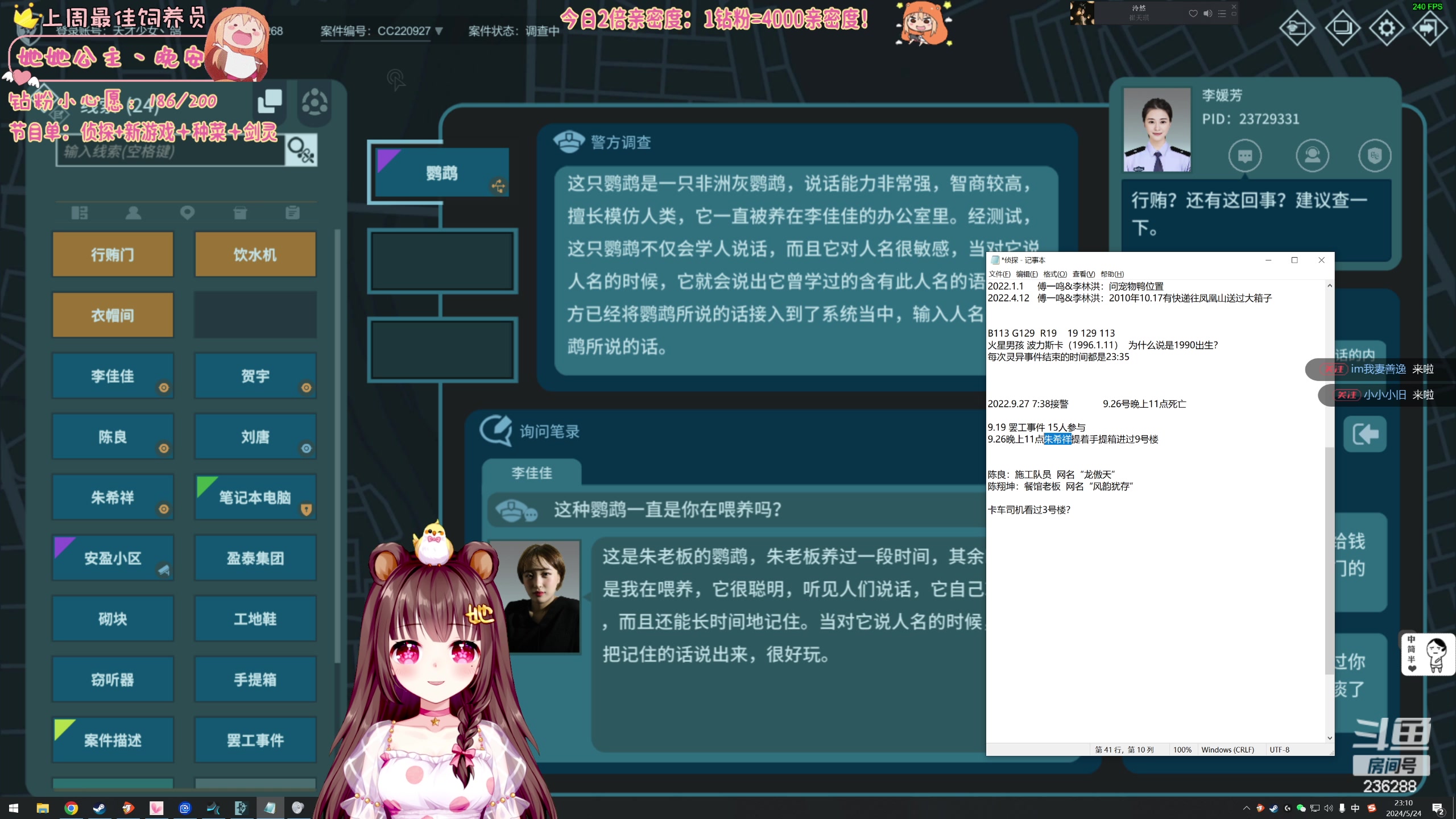Viewport: 1456px width, 819px height.
Task: Click the shield icon under 李媛芳
Action: click(1375, 155)
